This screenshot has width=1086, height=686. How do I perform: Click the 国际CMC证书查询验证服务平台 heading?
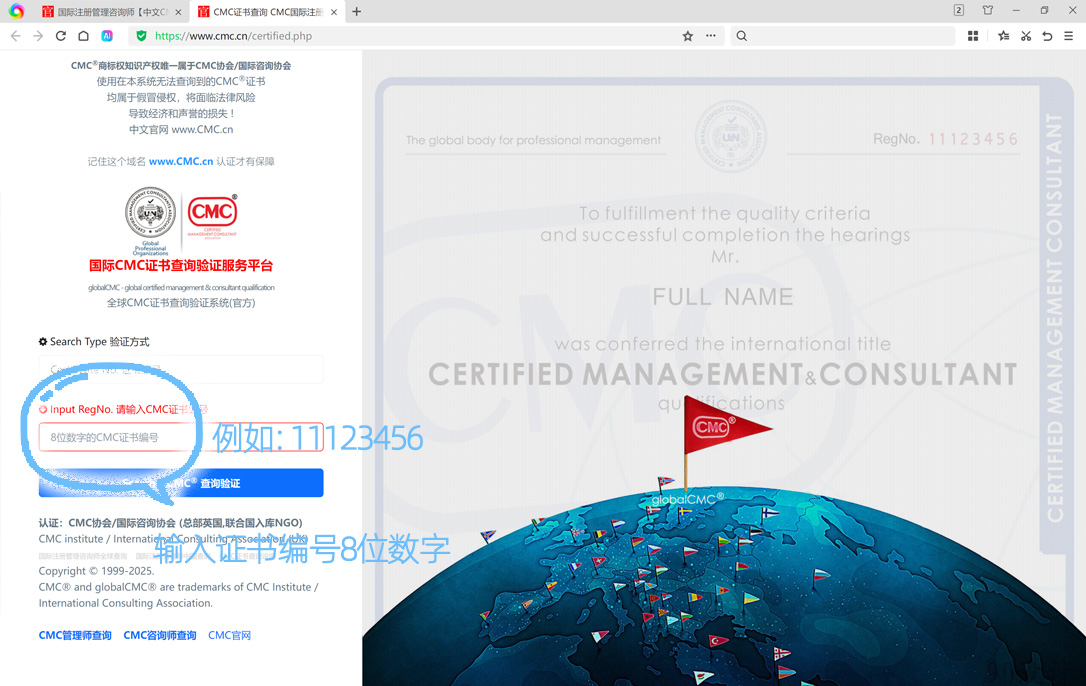[181, 265]
